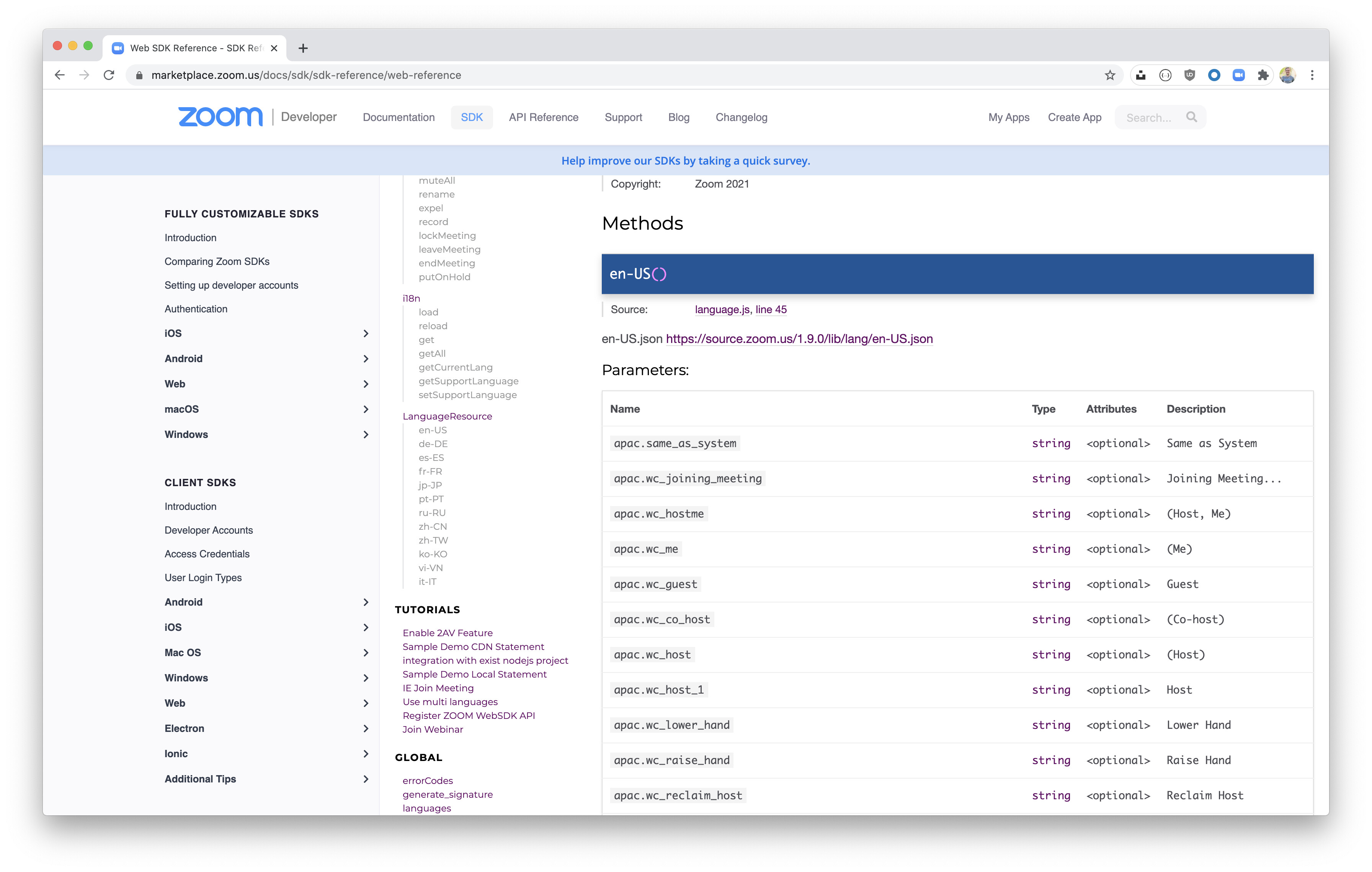View site info via the lock icon

[x=139, y=75]
